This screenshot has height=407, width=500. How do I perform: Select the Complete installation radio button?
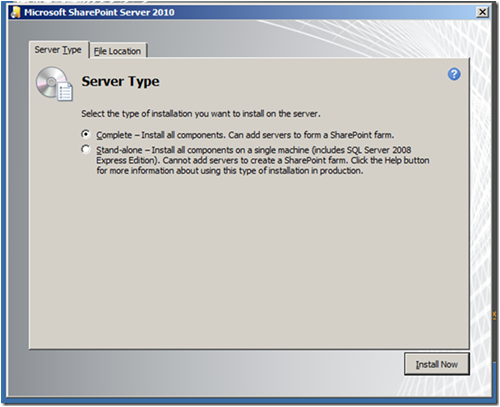click(x=86, y=134)
